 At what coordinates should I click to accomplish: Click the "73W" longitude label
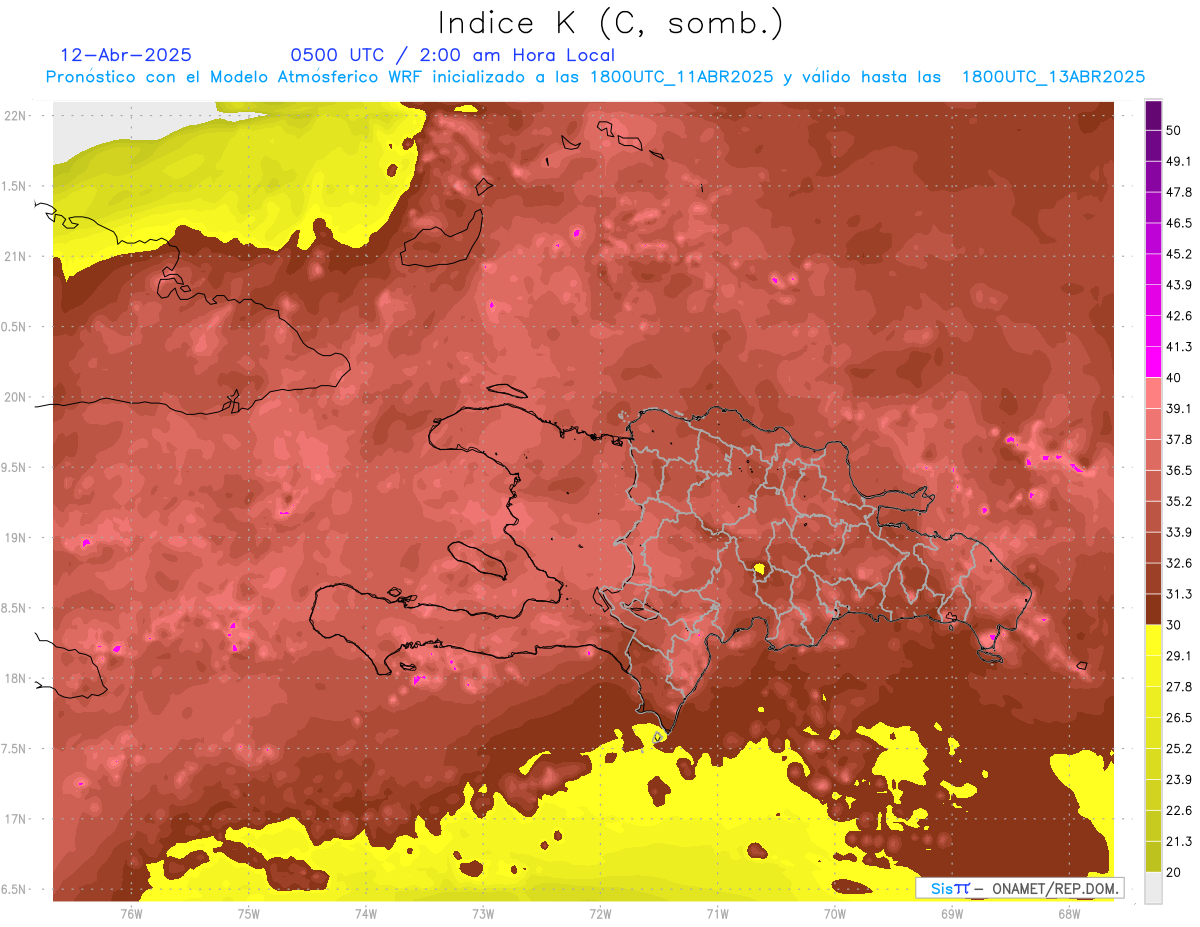tap(483, 913)
